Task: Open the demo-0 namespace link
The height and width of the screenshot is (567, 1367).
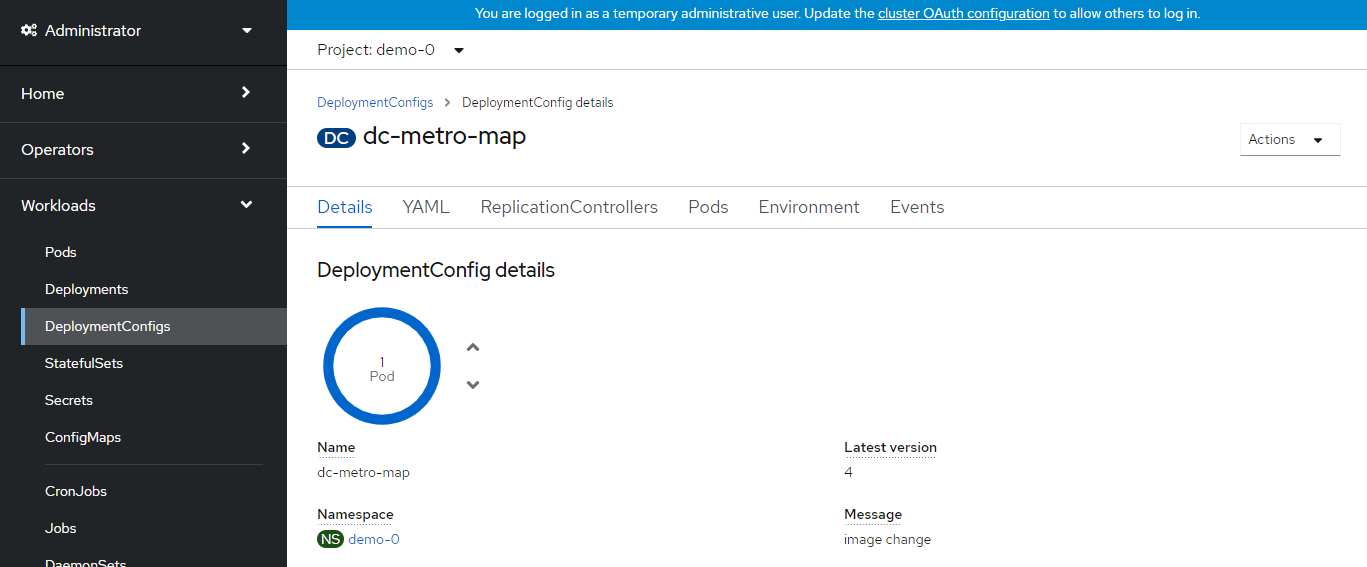Action: tap(374, 539)
